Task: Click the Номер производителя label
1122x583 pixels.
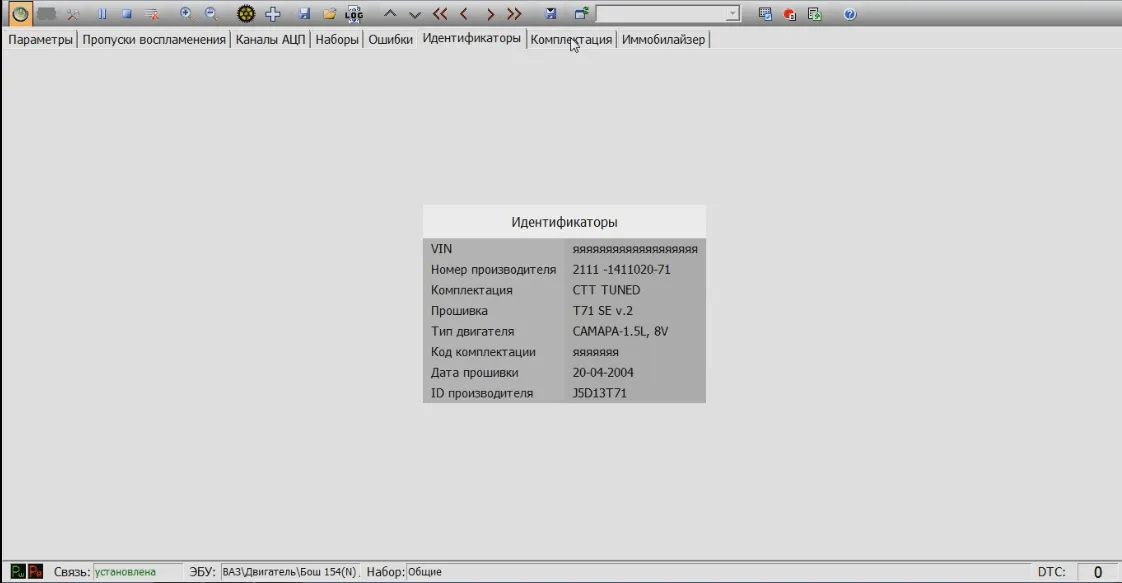Action: click(x=493, y=270)
